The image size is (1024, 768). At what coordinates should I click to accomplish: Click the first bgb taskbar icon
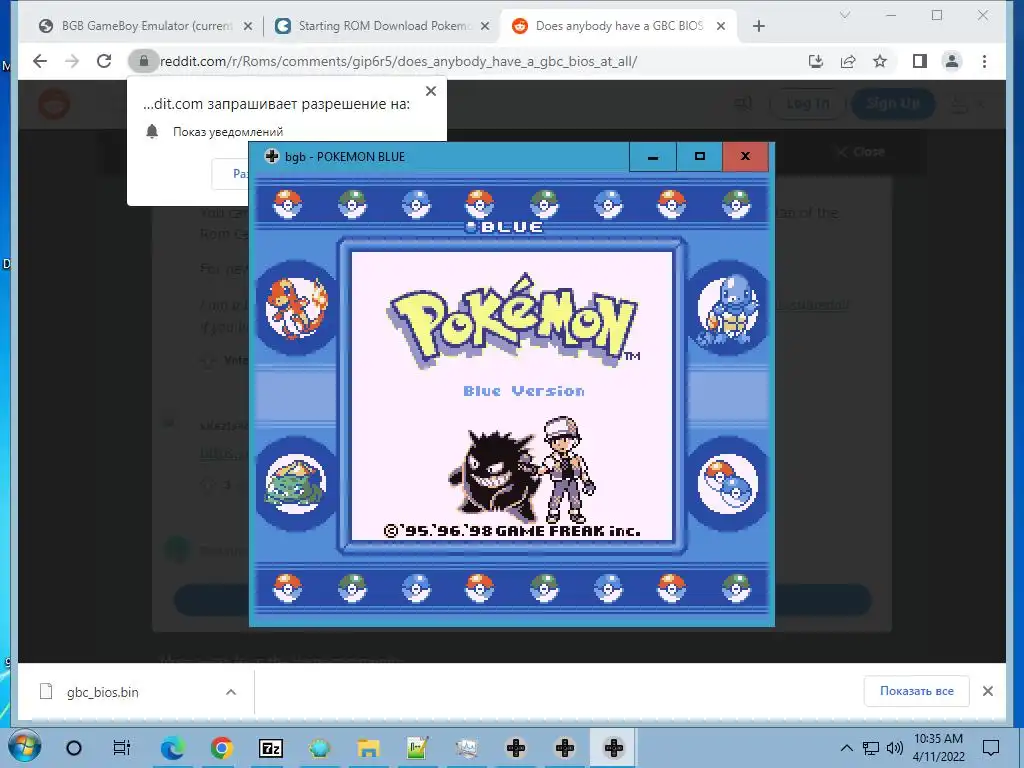click(516, 748)
